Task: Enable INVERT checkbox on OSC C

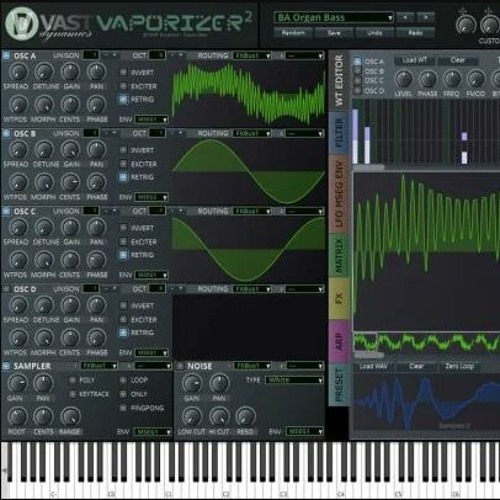Action: (x=123, y=228)
